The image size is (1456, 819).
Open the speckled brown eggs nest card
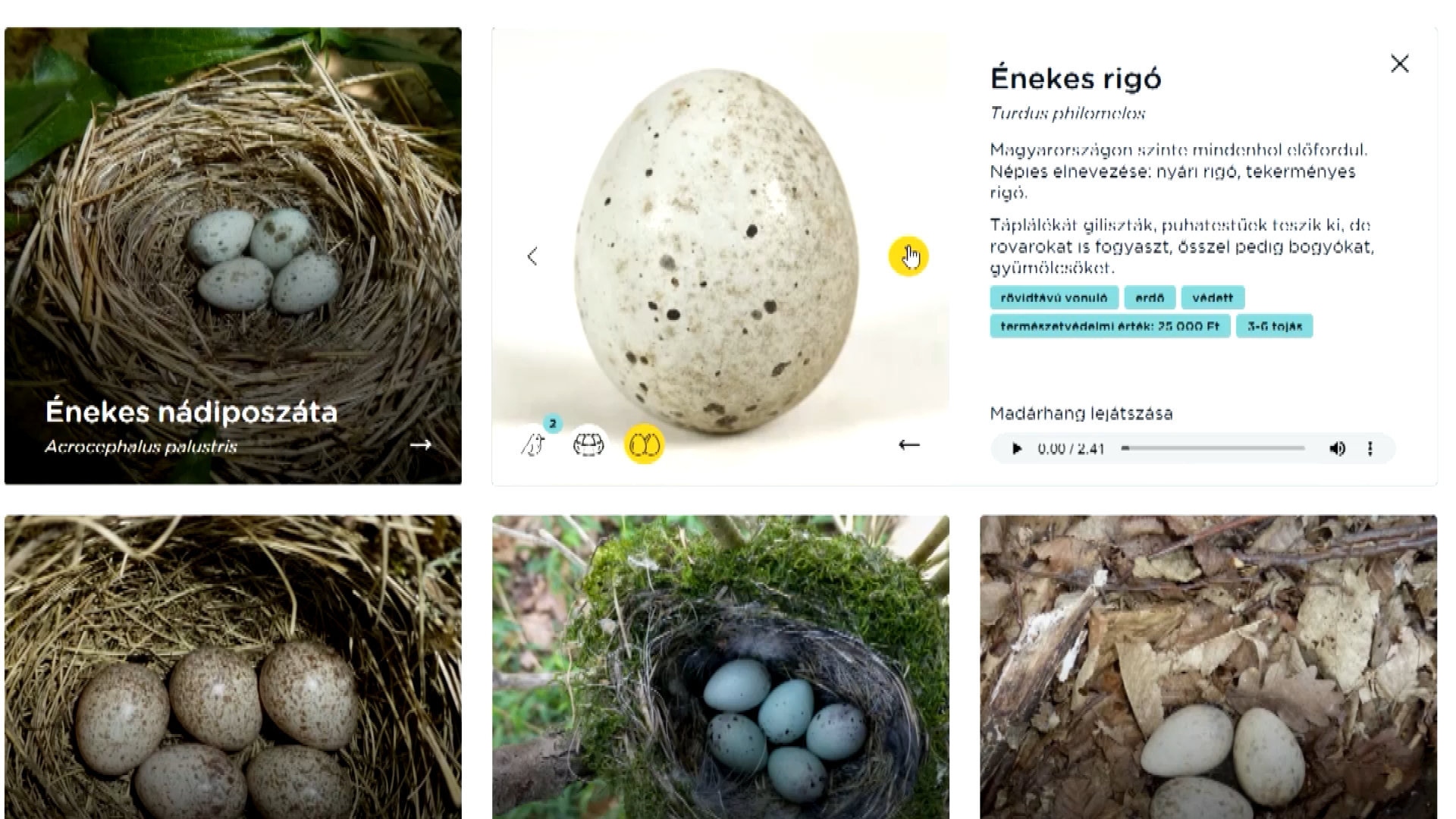(x=233, y=667)
